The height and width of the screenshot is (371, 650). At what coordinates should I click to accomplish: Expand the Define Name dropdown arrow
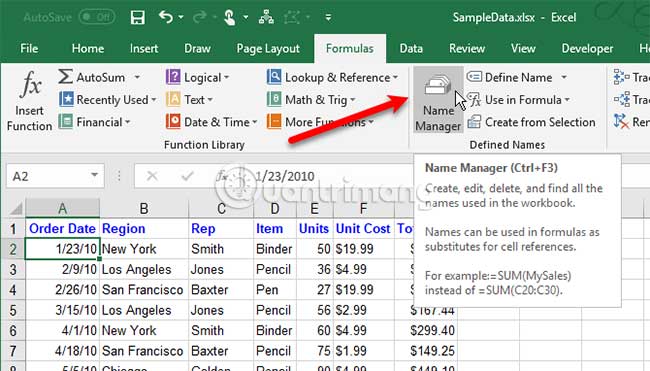(564, 78)
